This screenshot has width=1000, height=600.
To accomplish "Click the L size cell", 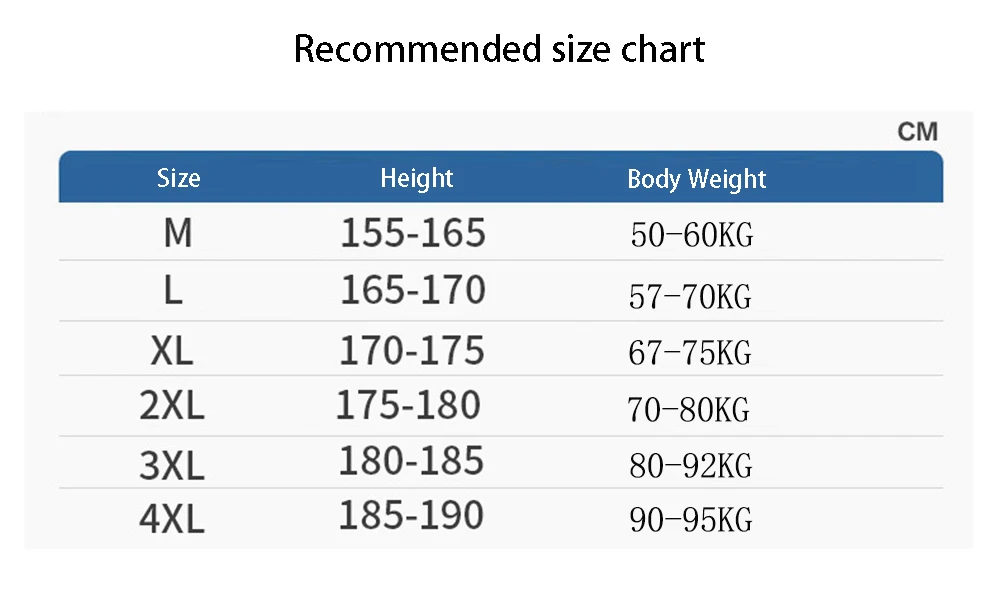I will point(173,291).
